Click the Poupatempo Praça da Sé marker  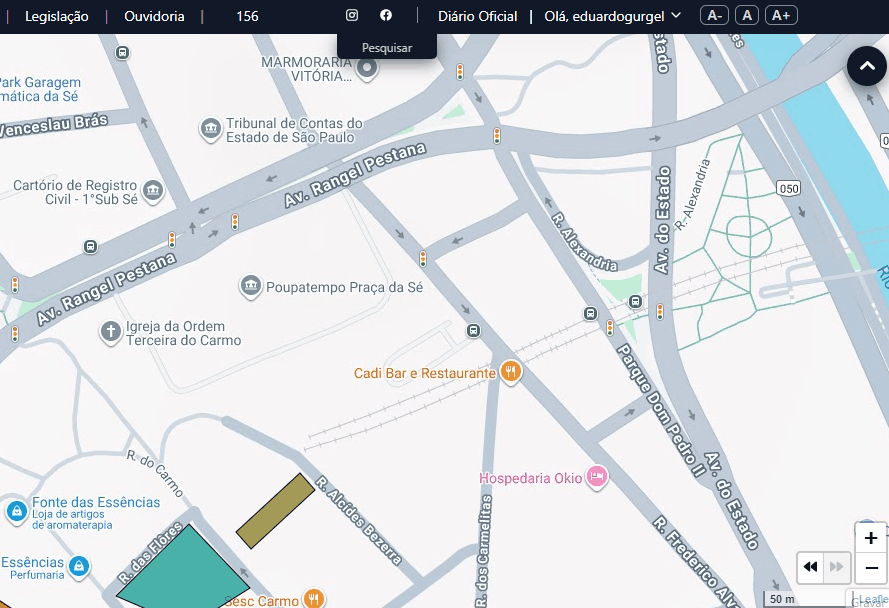click(x=250, y=288)
